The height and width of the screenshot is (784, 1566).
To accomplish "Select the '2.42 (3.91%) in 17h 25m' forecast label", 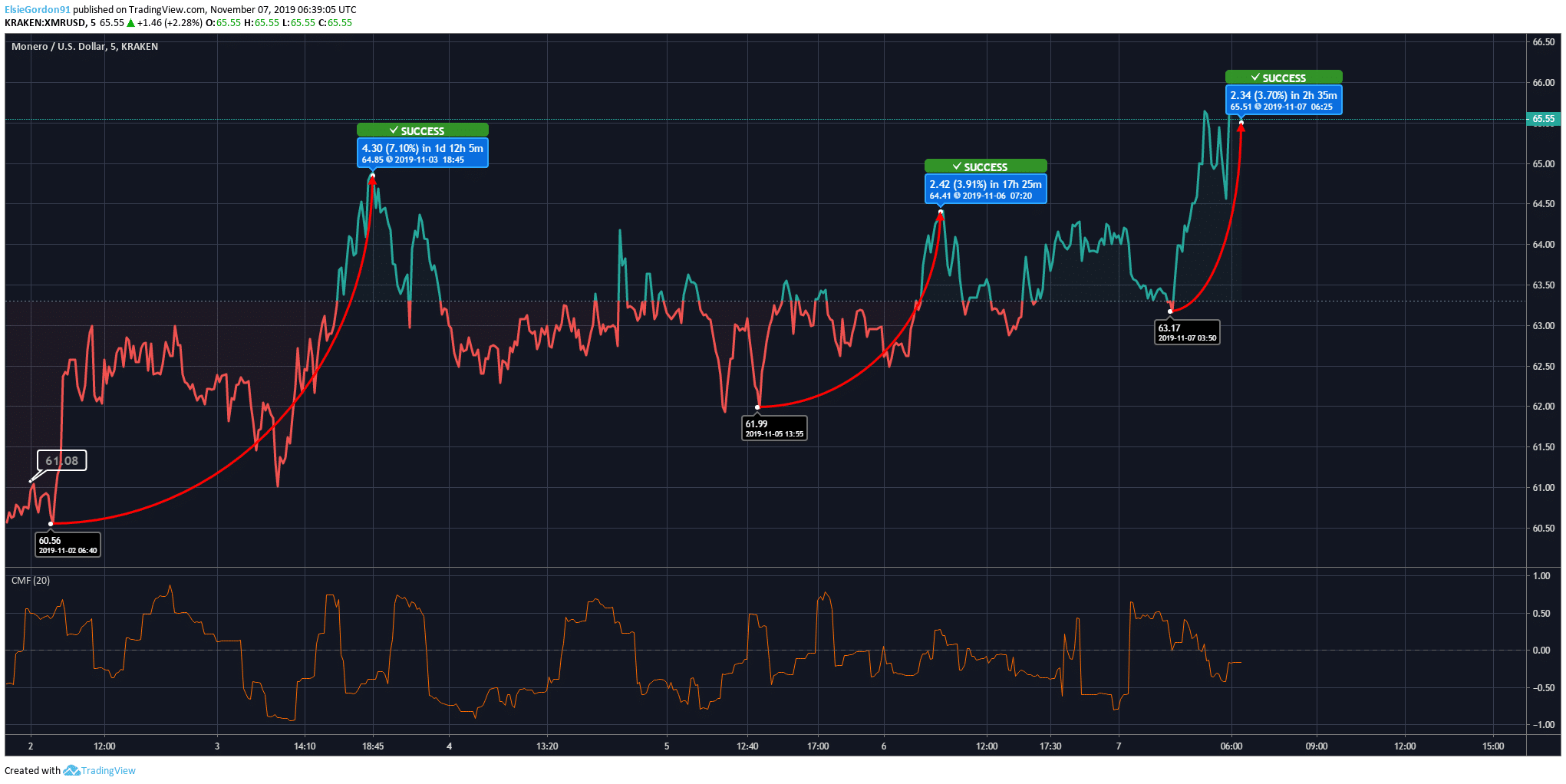I will click(x=986, y=184).
